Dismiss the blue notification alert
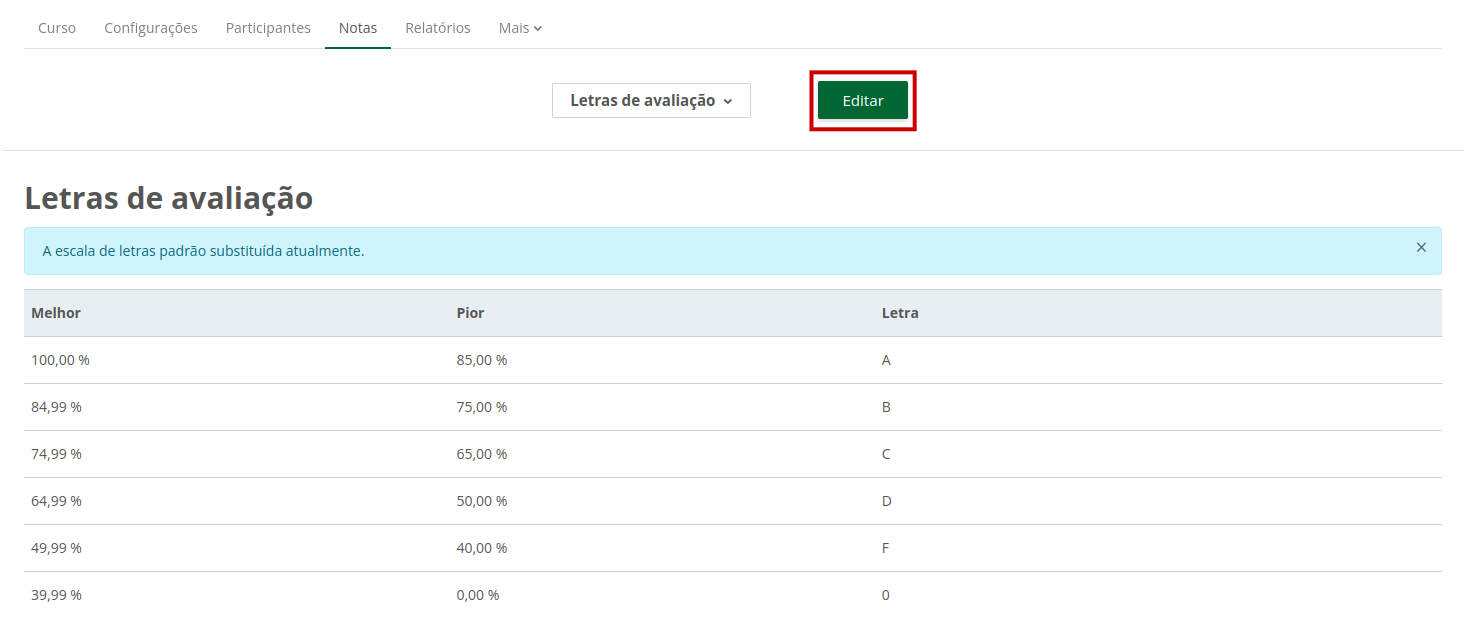Screen dimensions: 1467x625 1420,248
